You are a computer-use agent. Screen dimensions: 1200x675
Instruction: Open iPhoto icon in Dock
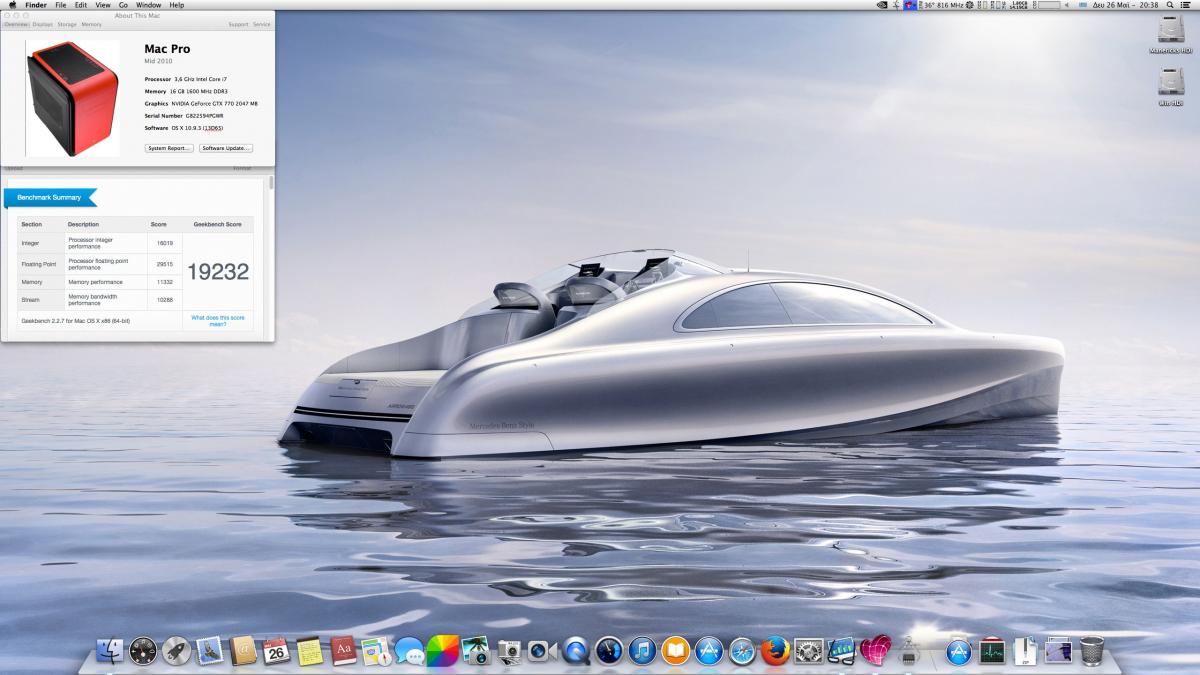point(476,651)
